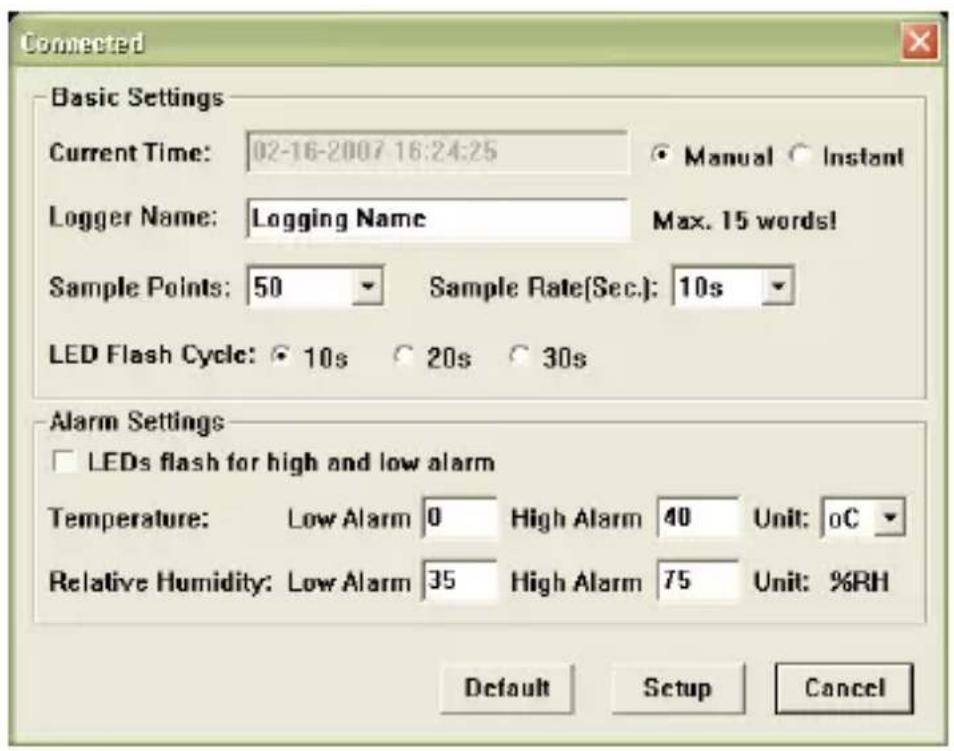Click the 'Connected' window title
The height and width of the screenshot is (751, 954).
coord(82,43)
